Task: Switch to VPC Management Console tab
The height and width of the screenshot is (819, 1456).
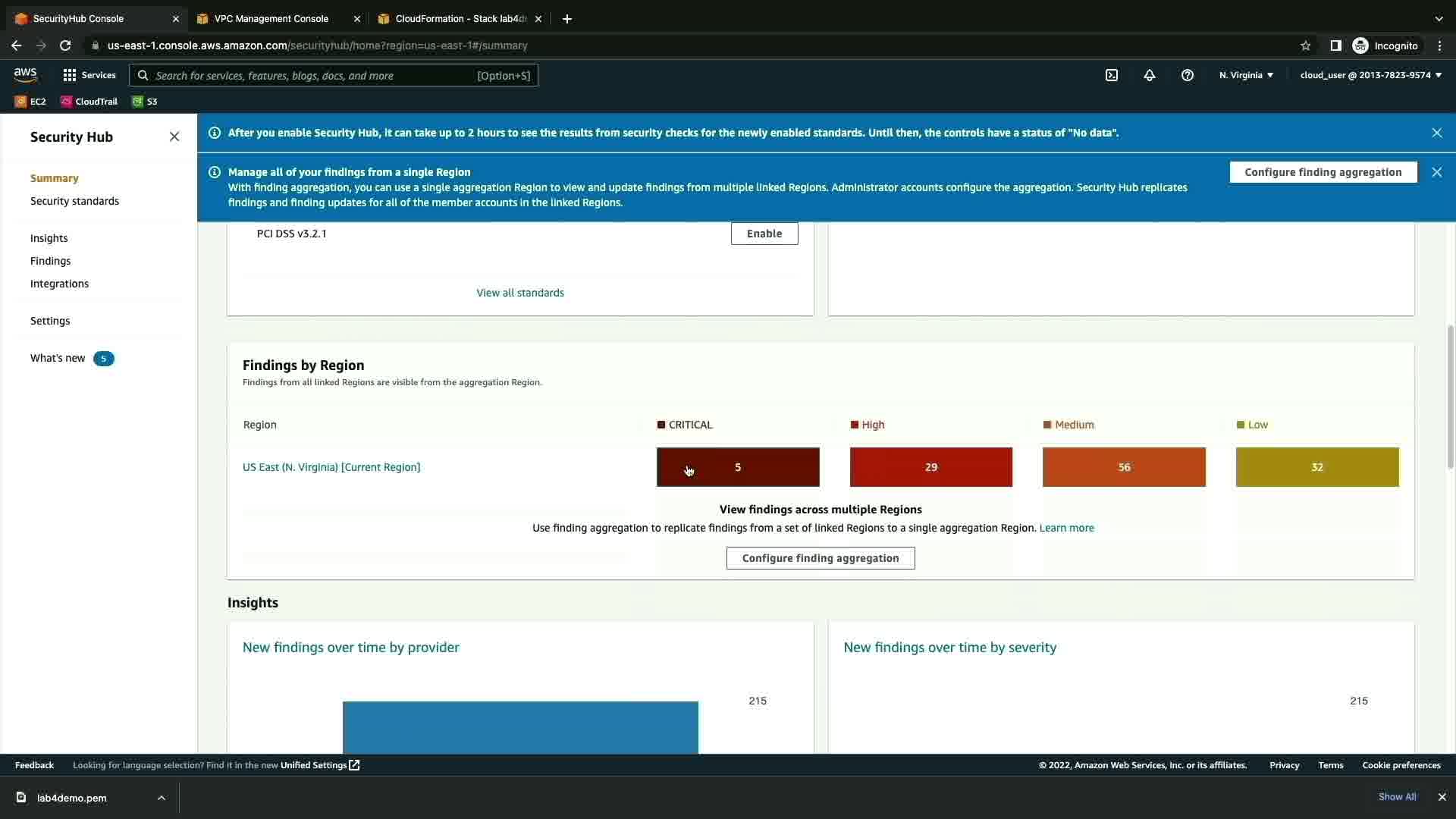Action: tap(271, 19)
